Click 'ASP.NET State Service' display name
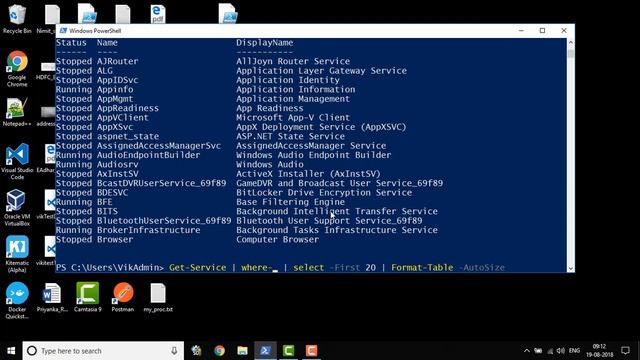This screenshot has height=360, width=640. (290, 136)
